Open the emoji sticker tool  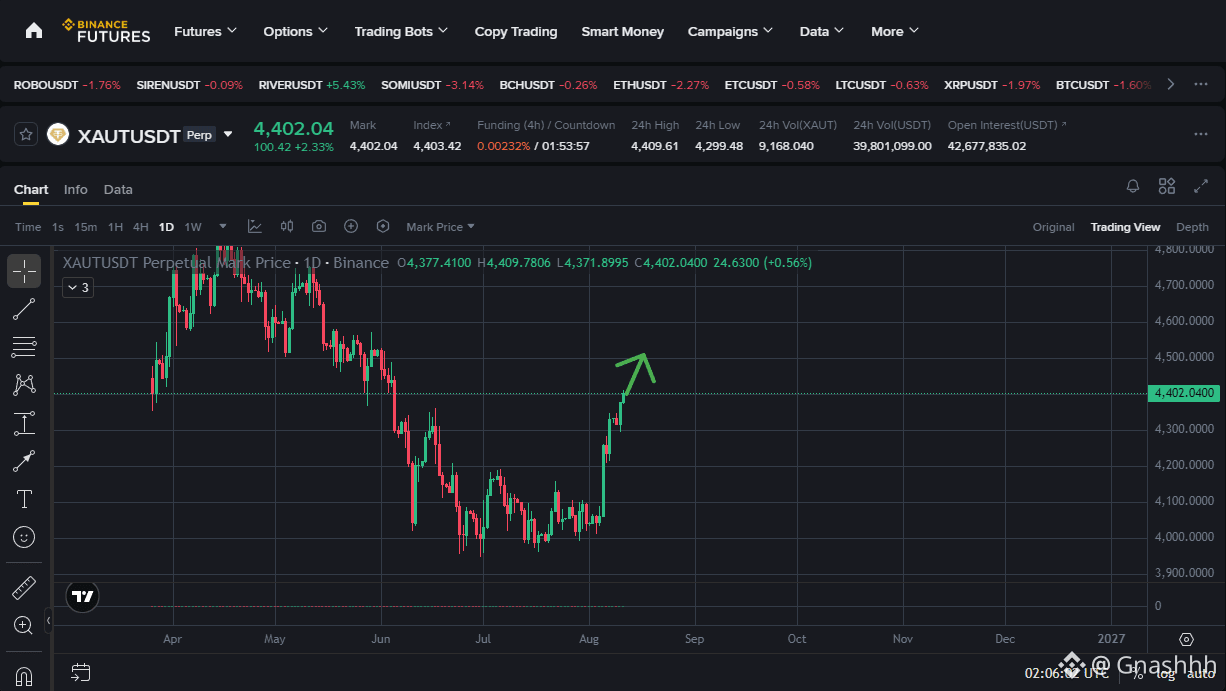click(24, 537)
